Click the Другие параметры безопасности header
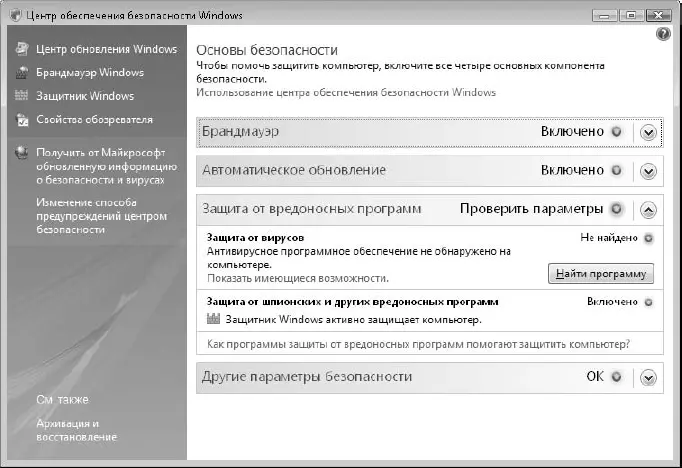Screen dimensions: 682x468 [430, 378]
